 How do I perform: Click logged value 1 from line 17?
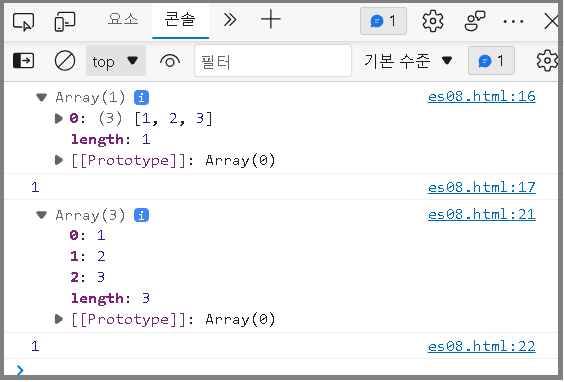click(x=35, y=187)
